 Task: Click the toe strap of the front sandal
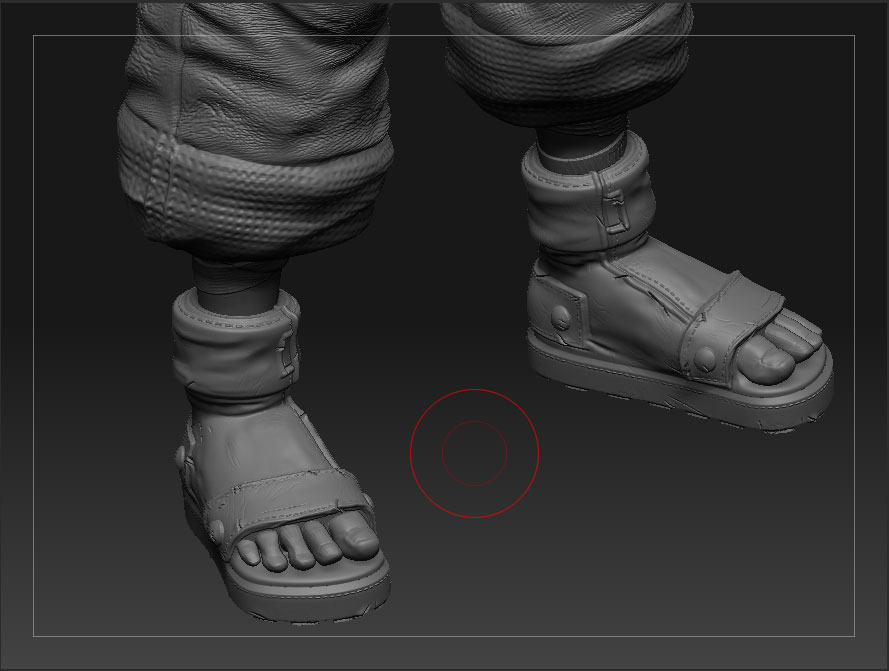pos(288,505)
